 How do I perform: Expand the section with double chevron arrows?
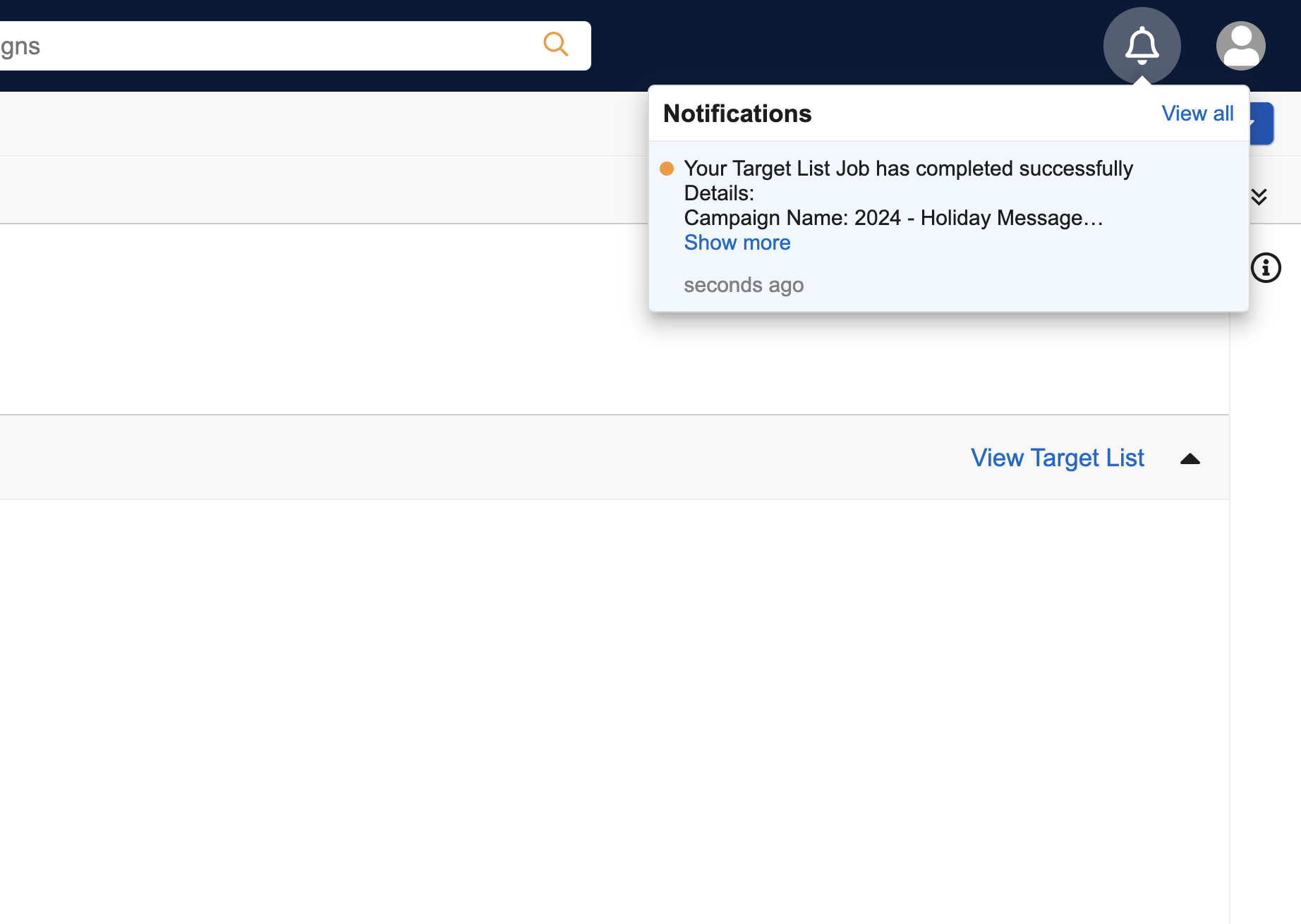click(1259, 197)
